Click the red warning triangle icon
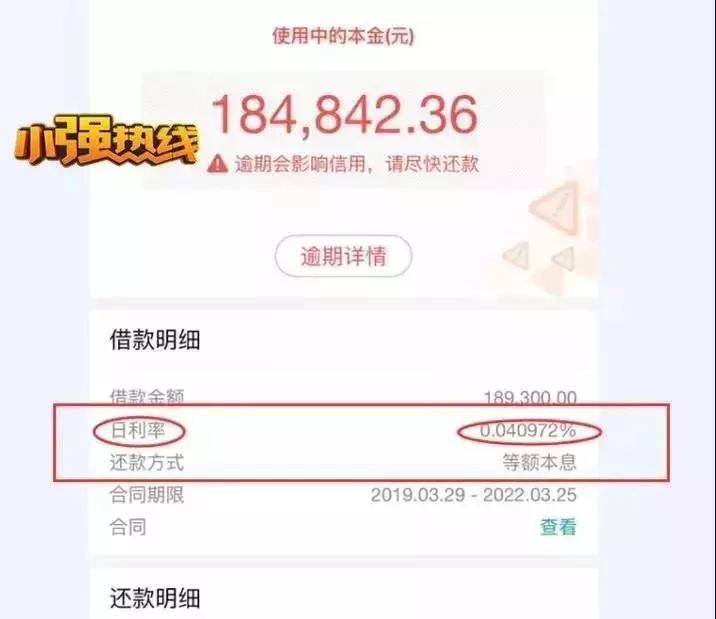This screenshot has height=619, width=716. coord(217,163)
